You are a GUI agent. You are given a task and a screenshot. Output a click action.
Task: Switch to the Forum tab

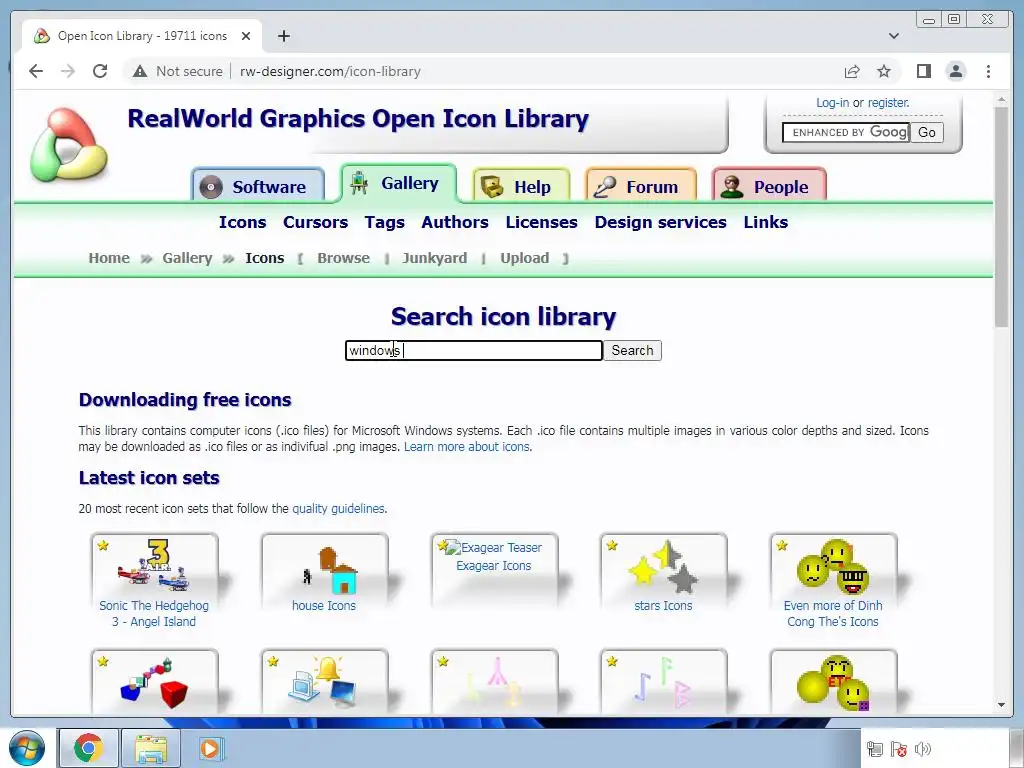pos(641,186)
